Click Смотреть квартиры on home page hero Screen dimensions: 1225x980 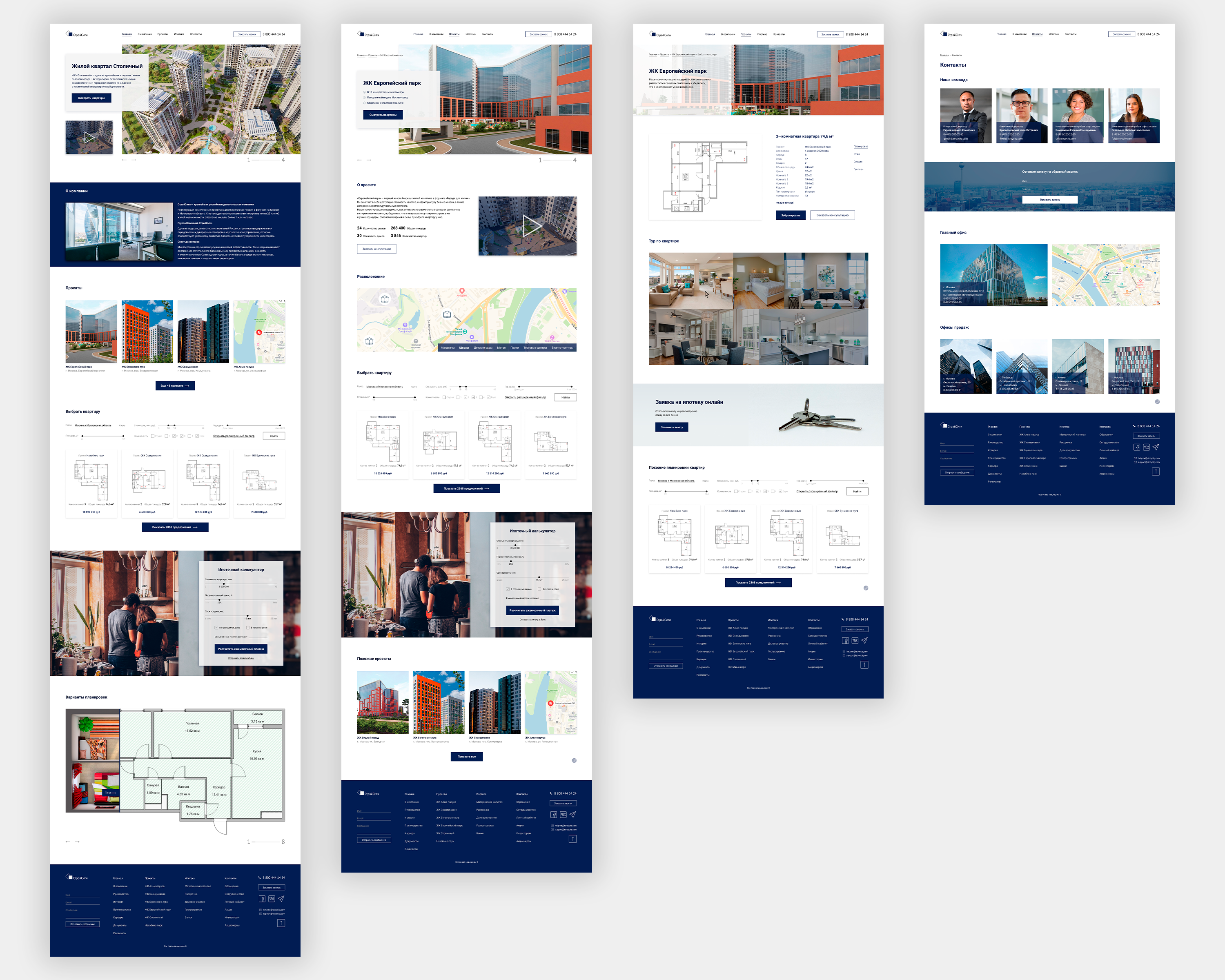(91, 98)
